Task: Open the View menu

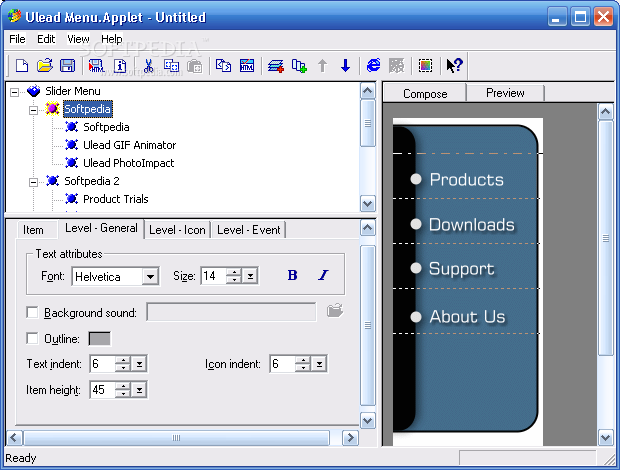Action: pyautogui.click(x=78, y=39)
